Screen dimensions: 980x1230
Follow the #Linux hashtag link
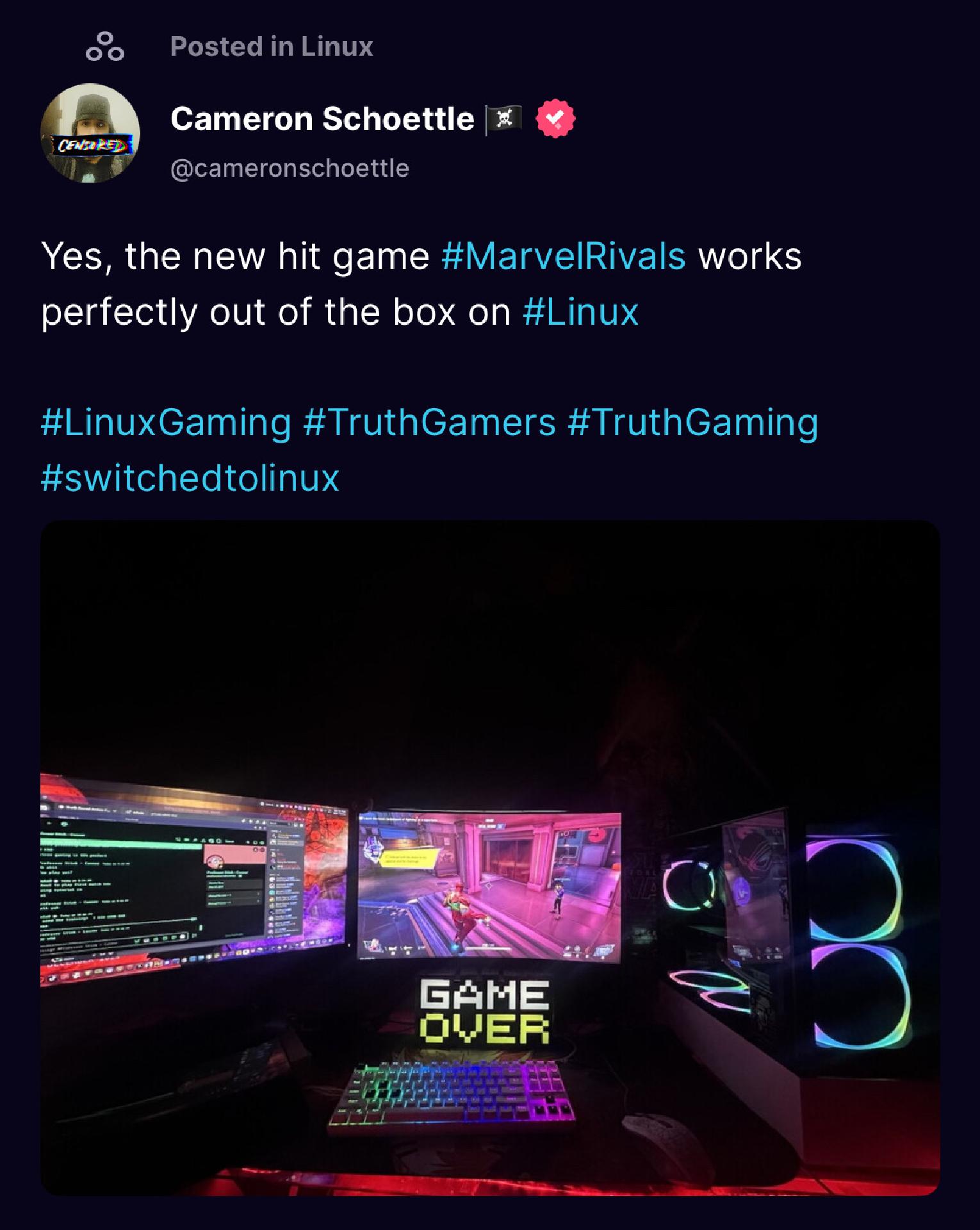580,312
